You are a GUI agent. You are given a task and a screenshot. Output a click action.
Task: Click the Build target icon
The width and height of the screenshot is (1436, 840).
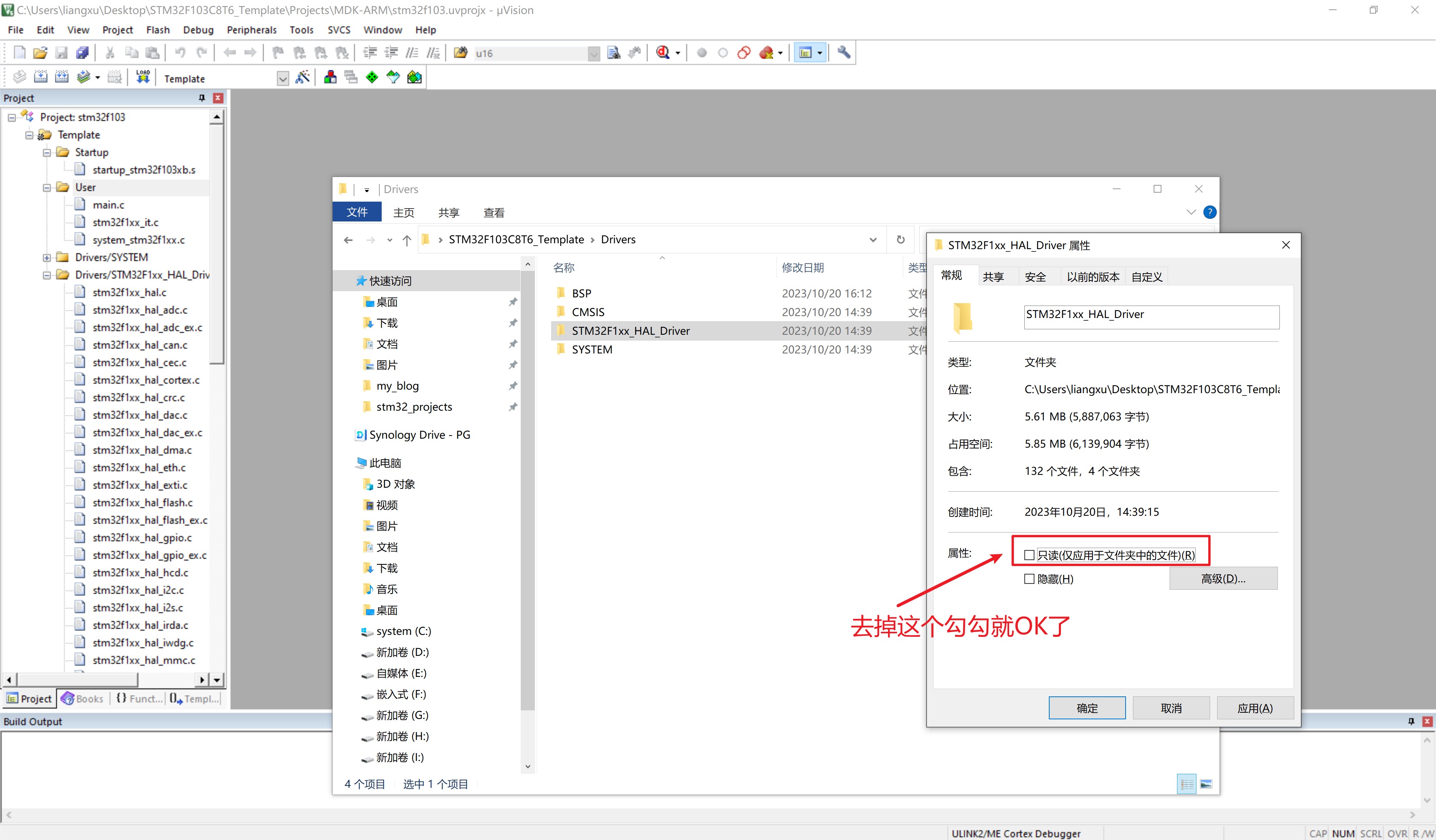point(41,77)
